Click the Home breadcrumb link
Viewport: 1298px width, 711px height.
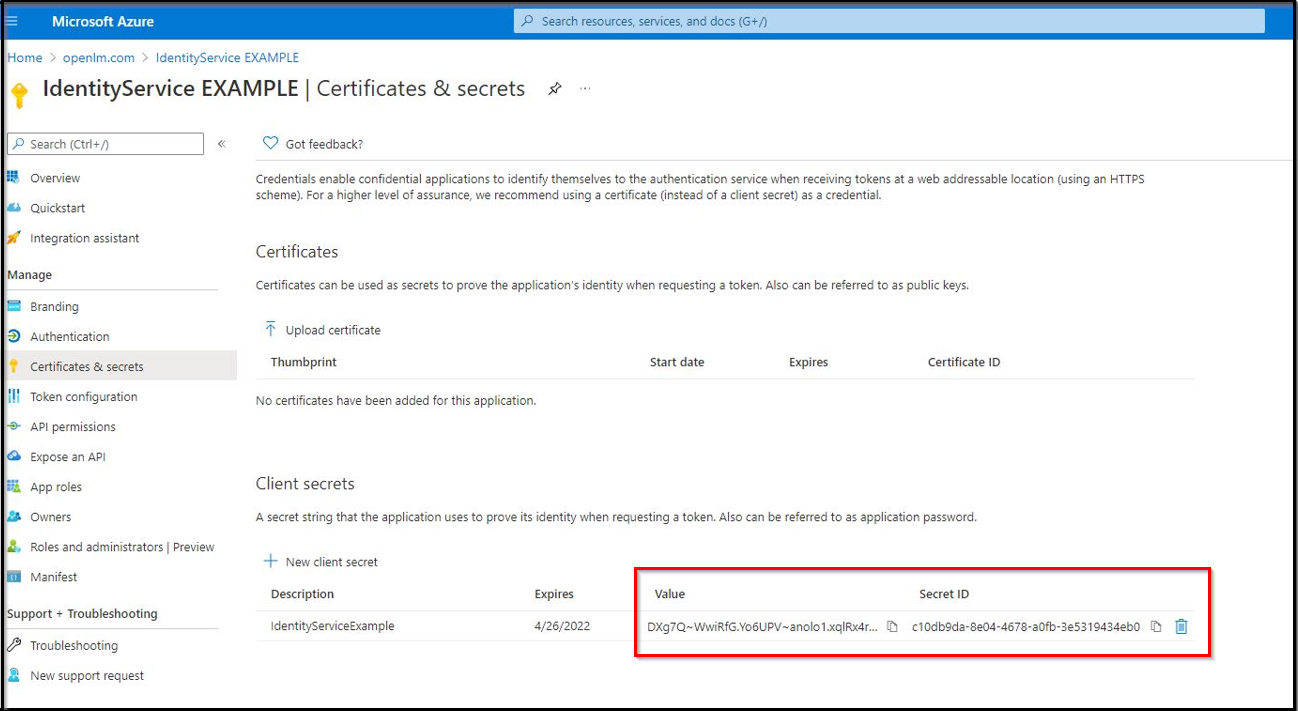24,58
